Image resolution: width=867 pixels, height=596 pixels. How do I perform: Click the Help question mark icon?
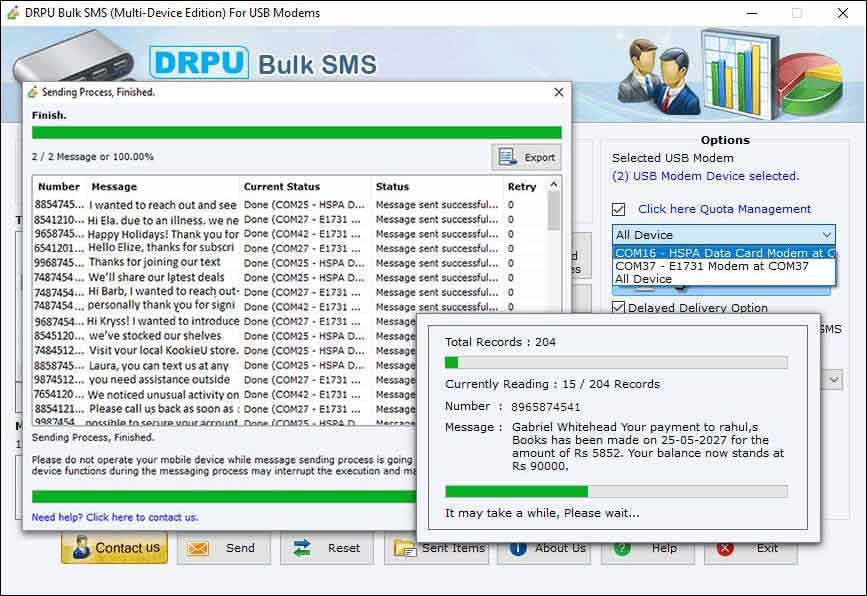[622, 548]
